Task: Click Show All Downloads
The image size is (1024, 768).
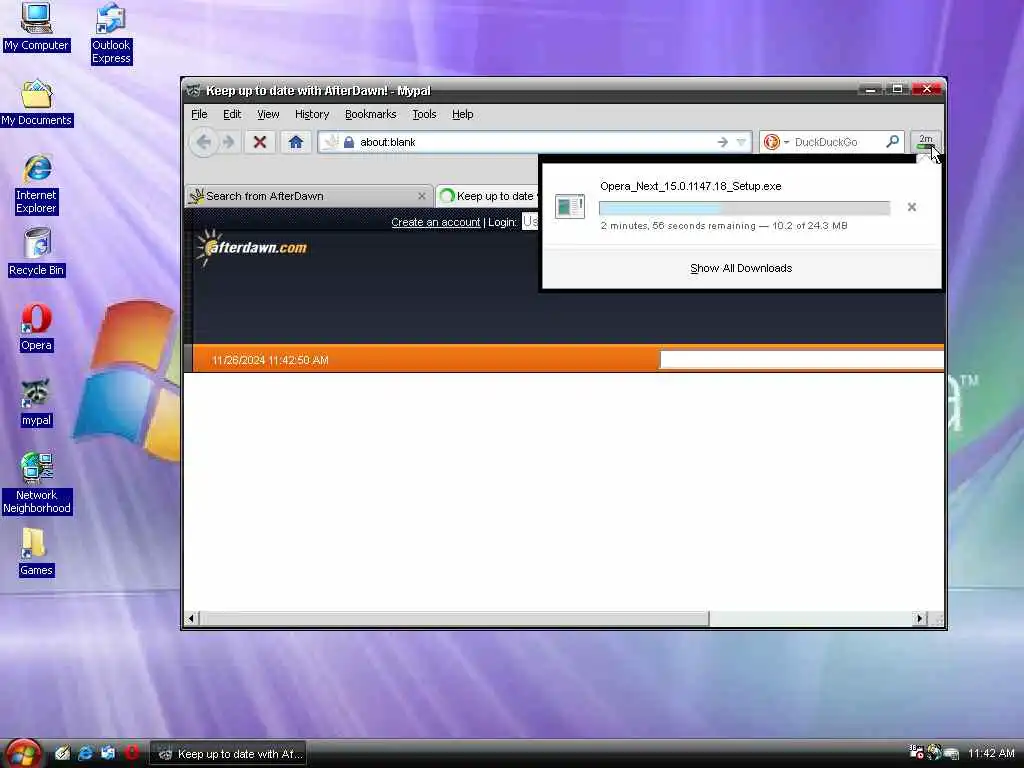Action: (x=741, y=268)
